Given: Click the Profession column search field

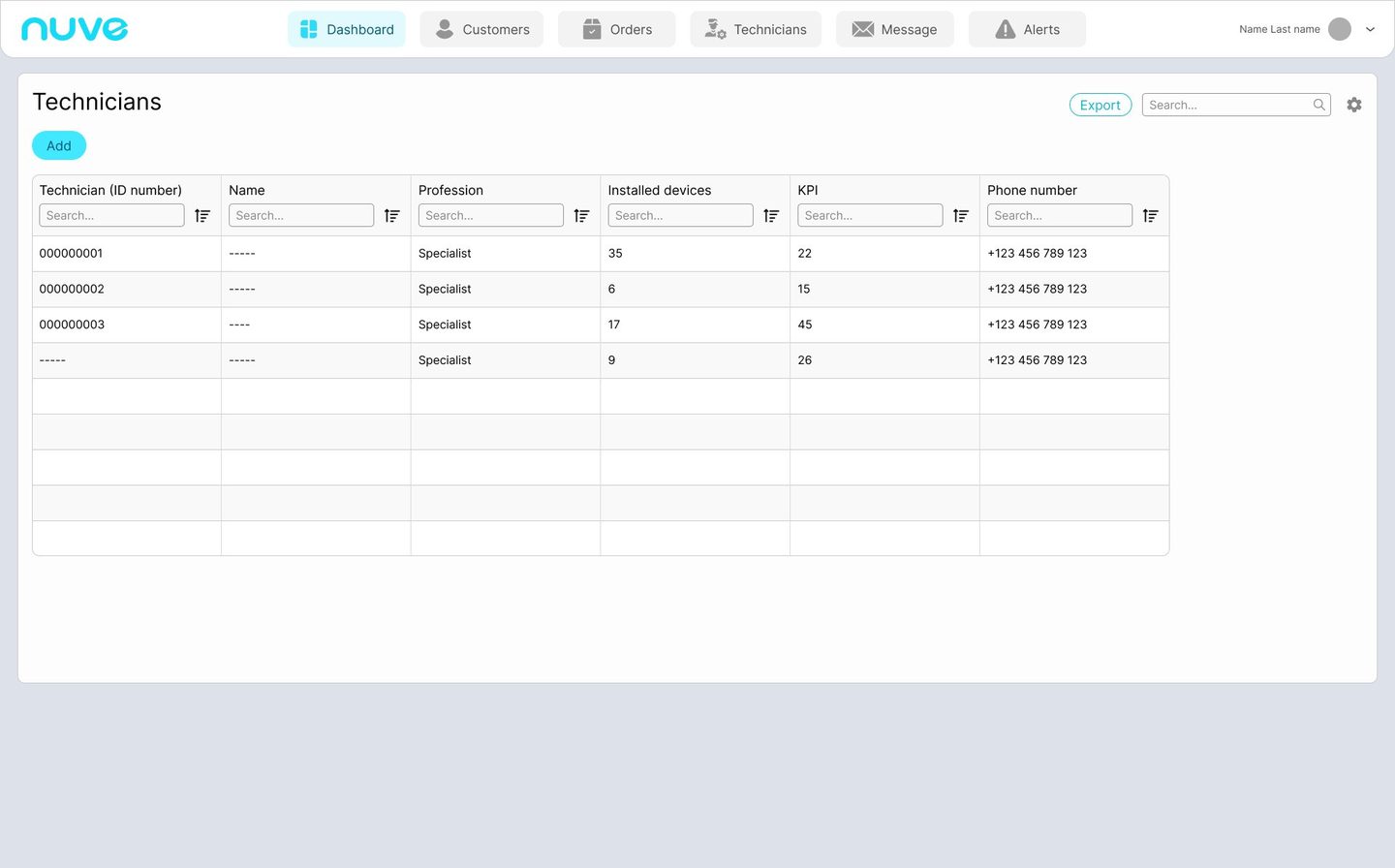Looking at the screenshot, I should 491,215.
